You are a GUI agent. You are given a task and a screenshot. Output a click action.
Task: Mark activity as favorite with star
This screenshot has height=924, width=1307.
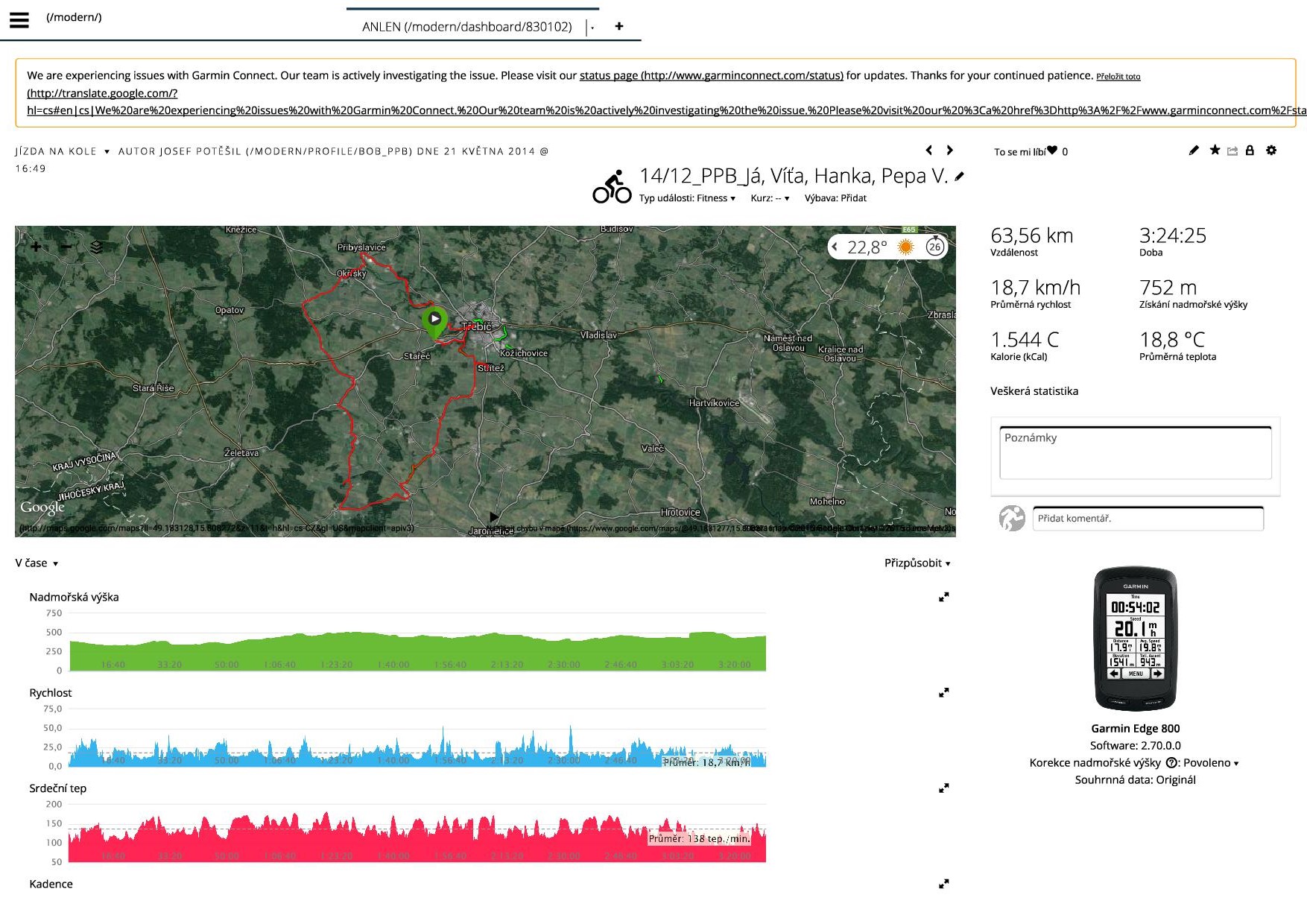click(x=1215, y=151)
